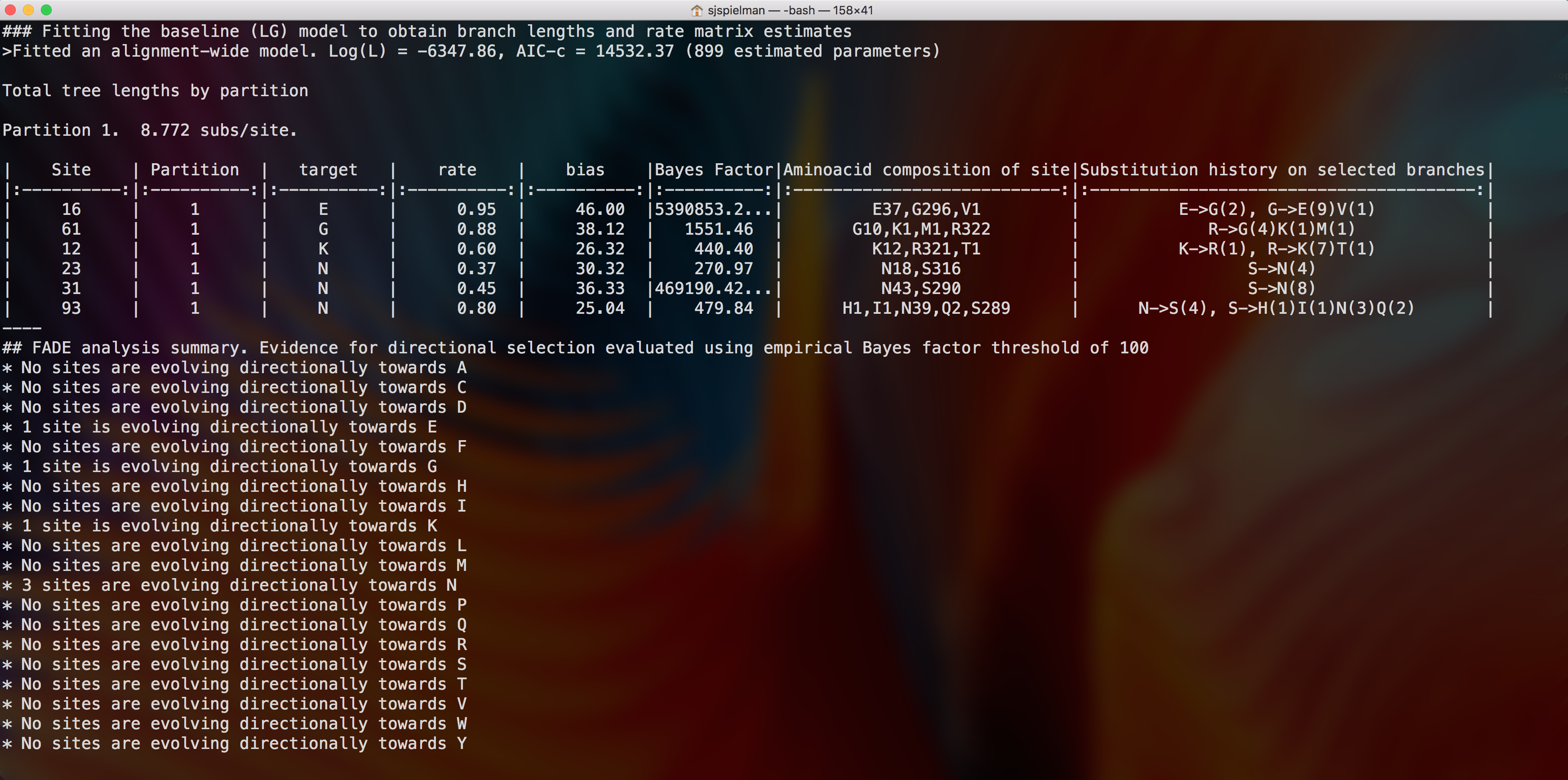Click the 'target' column header

coord(328,170)
